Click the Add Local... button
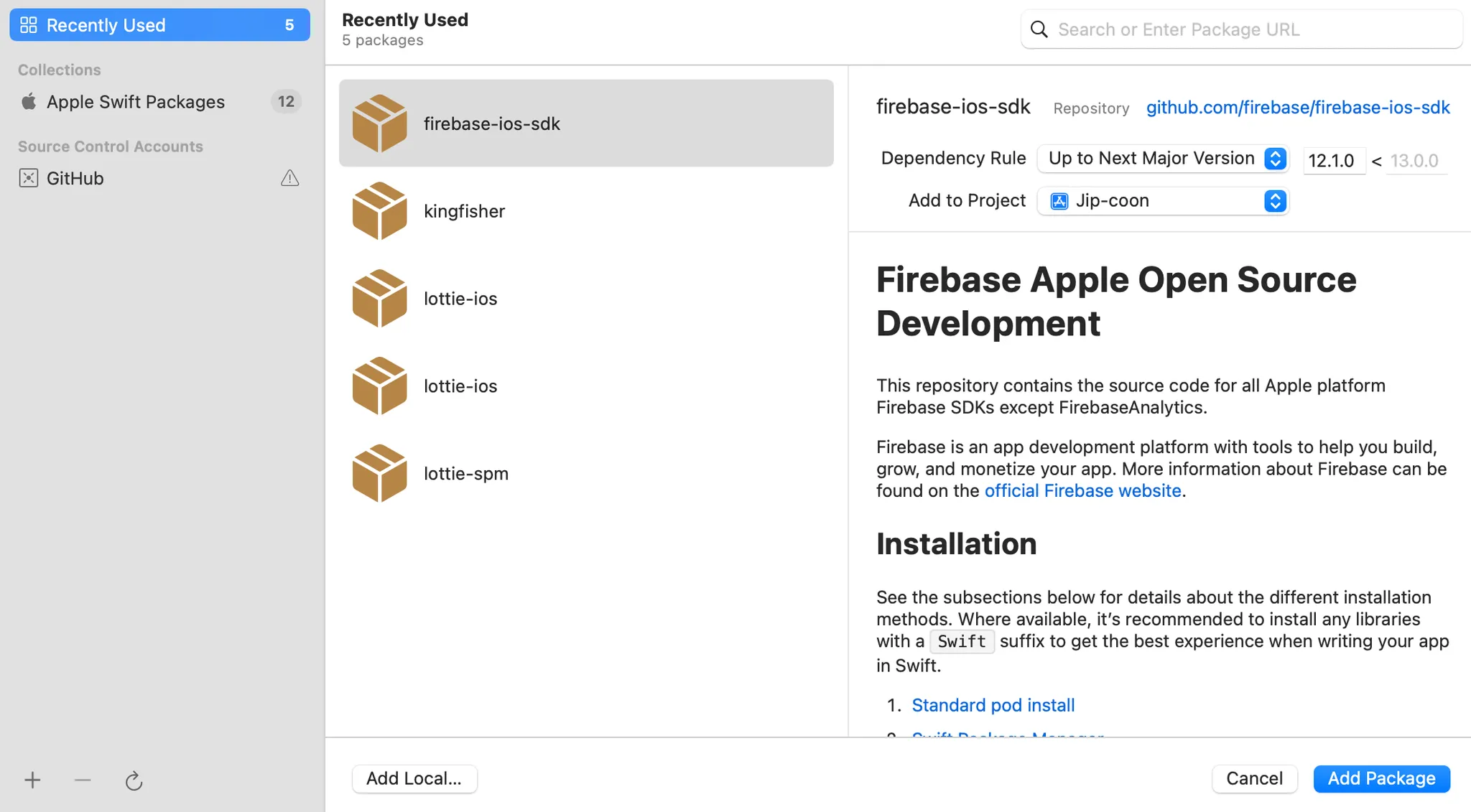Image resolution: width=1471 pixels, height=812 pixels. [414, 779]
